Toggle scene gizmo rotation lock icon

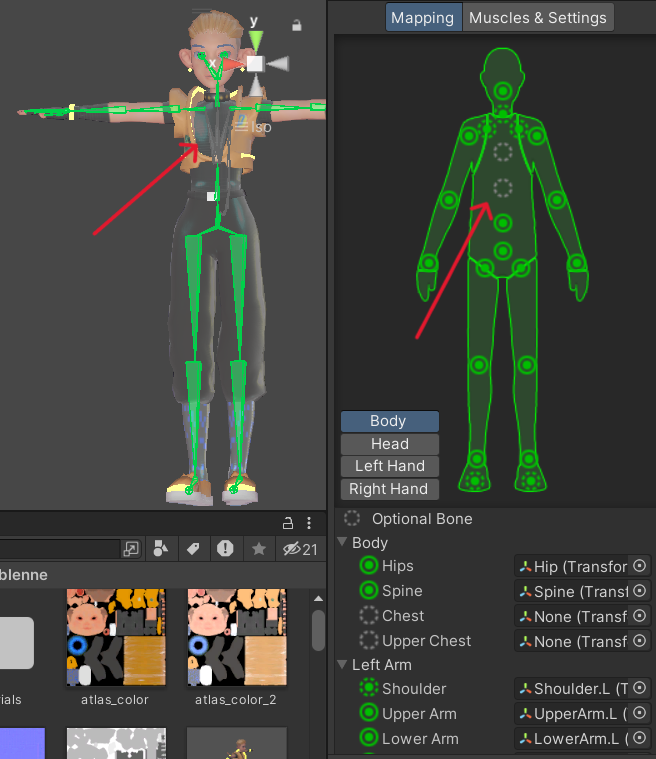pos(296,25)
